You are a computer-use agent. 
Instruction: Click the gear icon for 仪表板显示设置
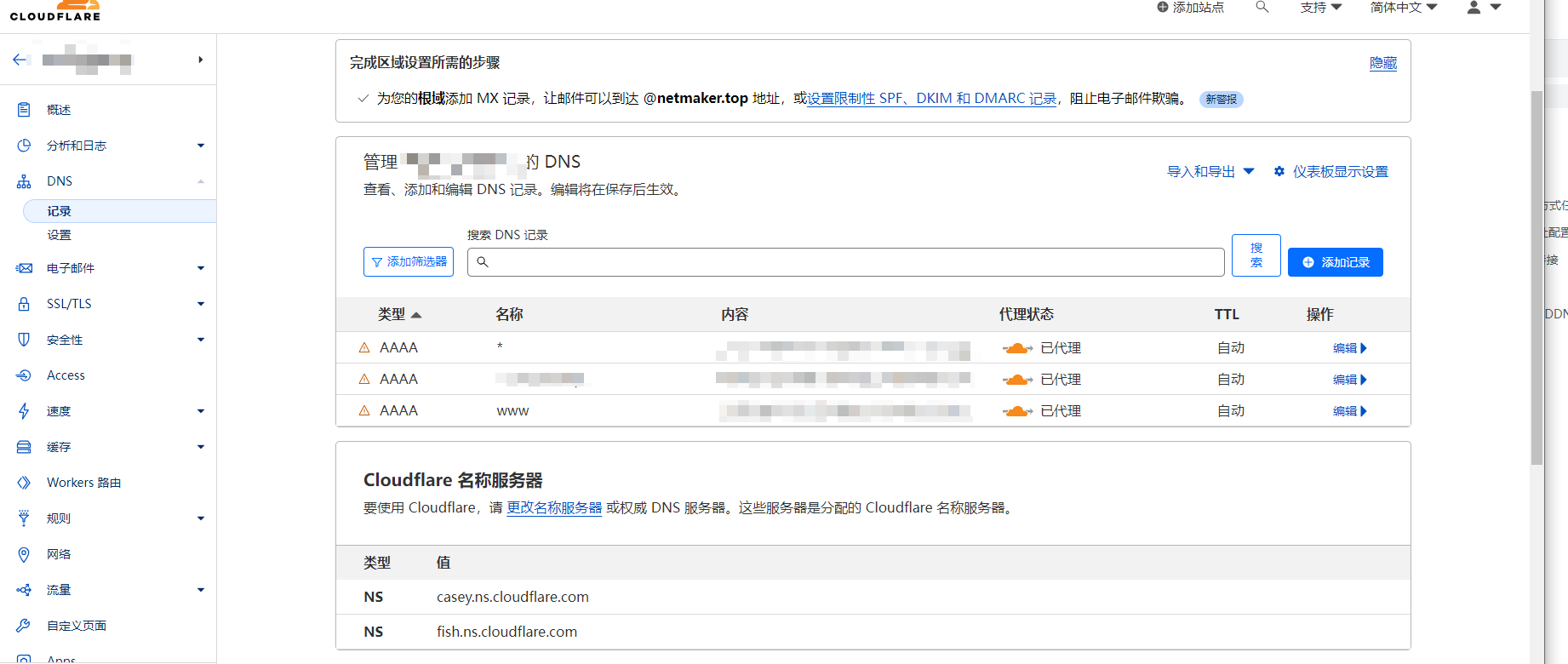coord(1279,171)
